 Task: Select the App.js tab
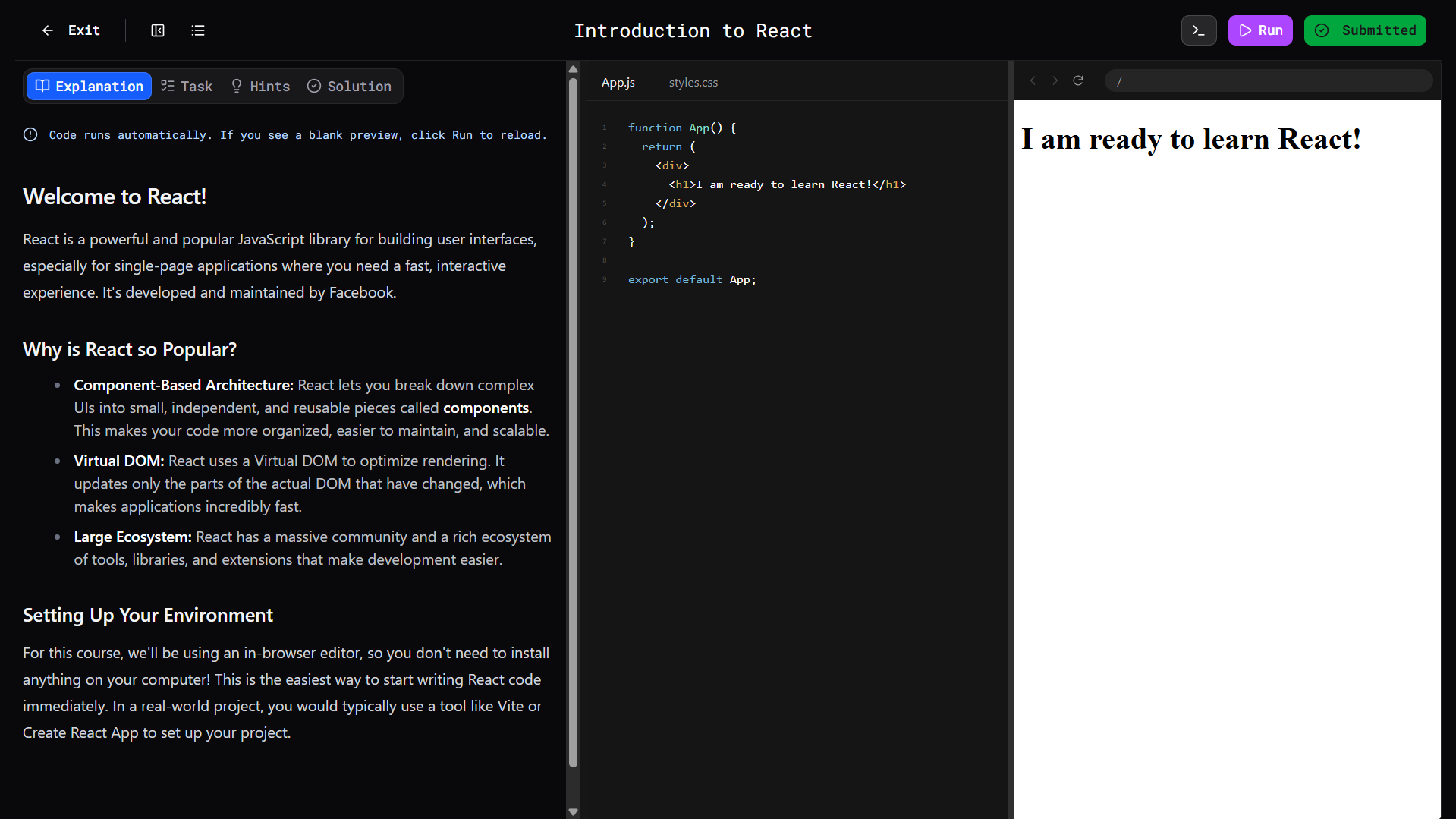[618, 82]
